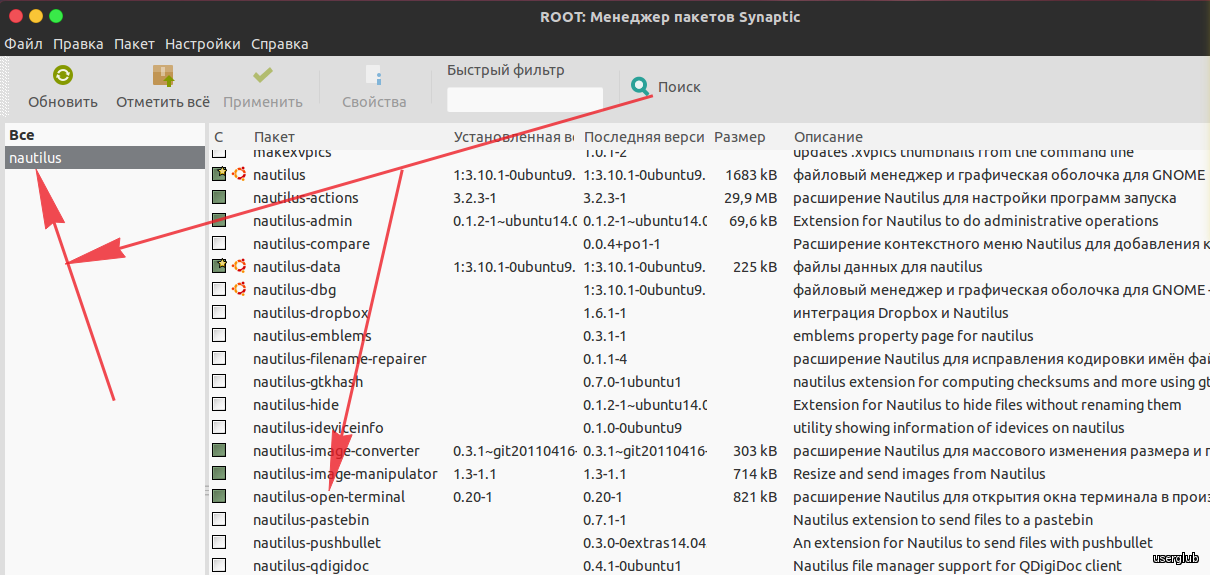Toggle checkbox for nautilus-data
1210x575 pixels.
pyautogui.click(x=219, y=266)
